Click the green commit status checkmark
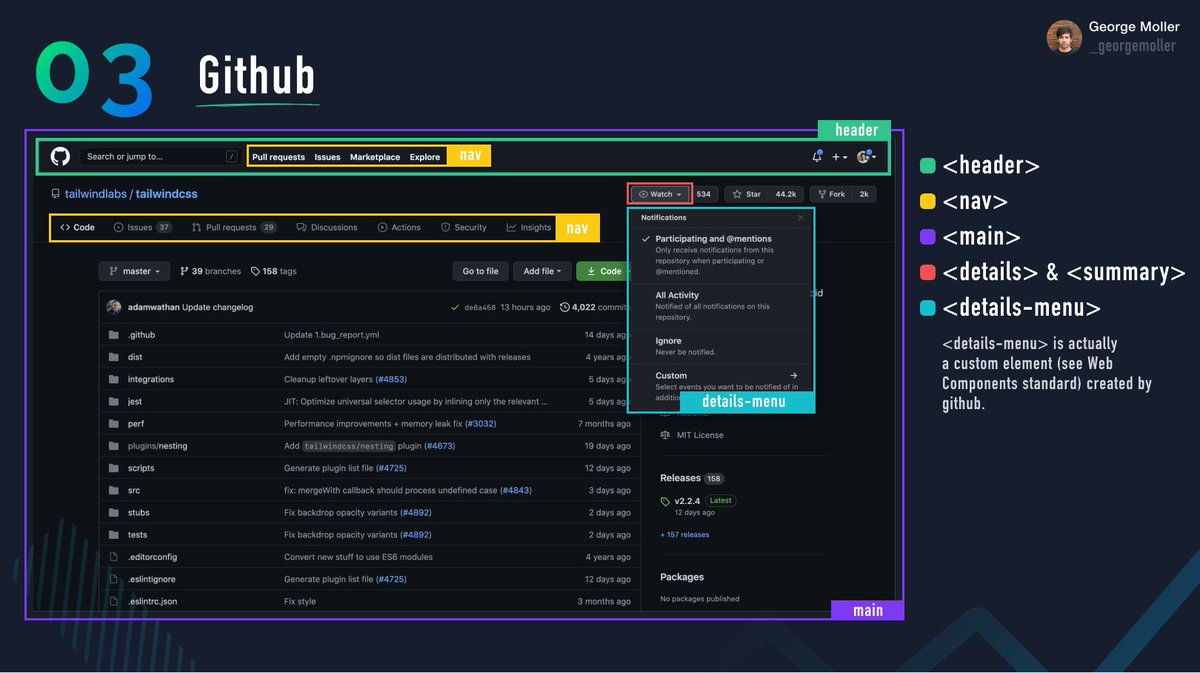This screenshot has height=673, width=1200. [455, 307]
